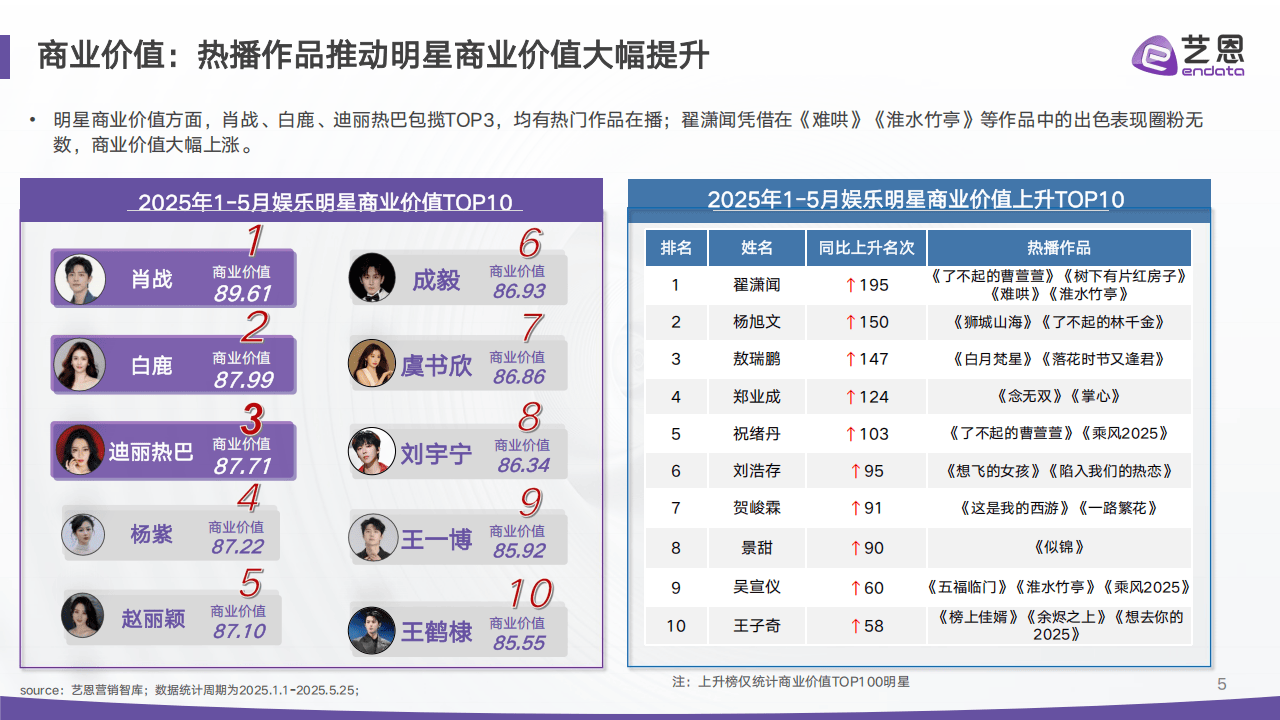1280x720 pixels.
Task: Click the value 87.22
Action: [237, 547]
